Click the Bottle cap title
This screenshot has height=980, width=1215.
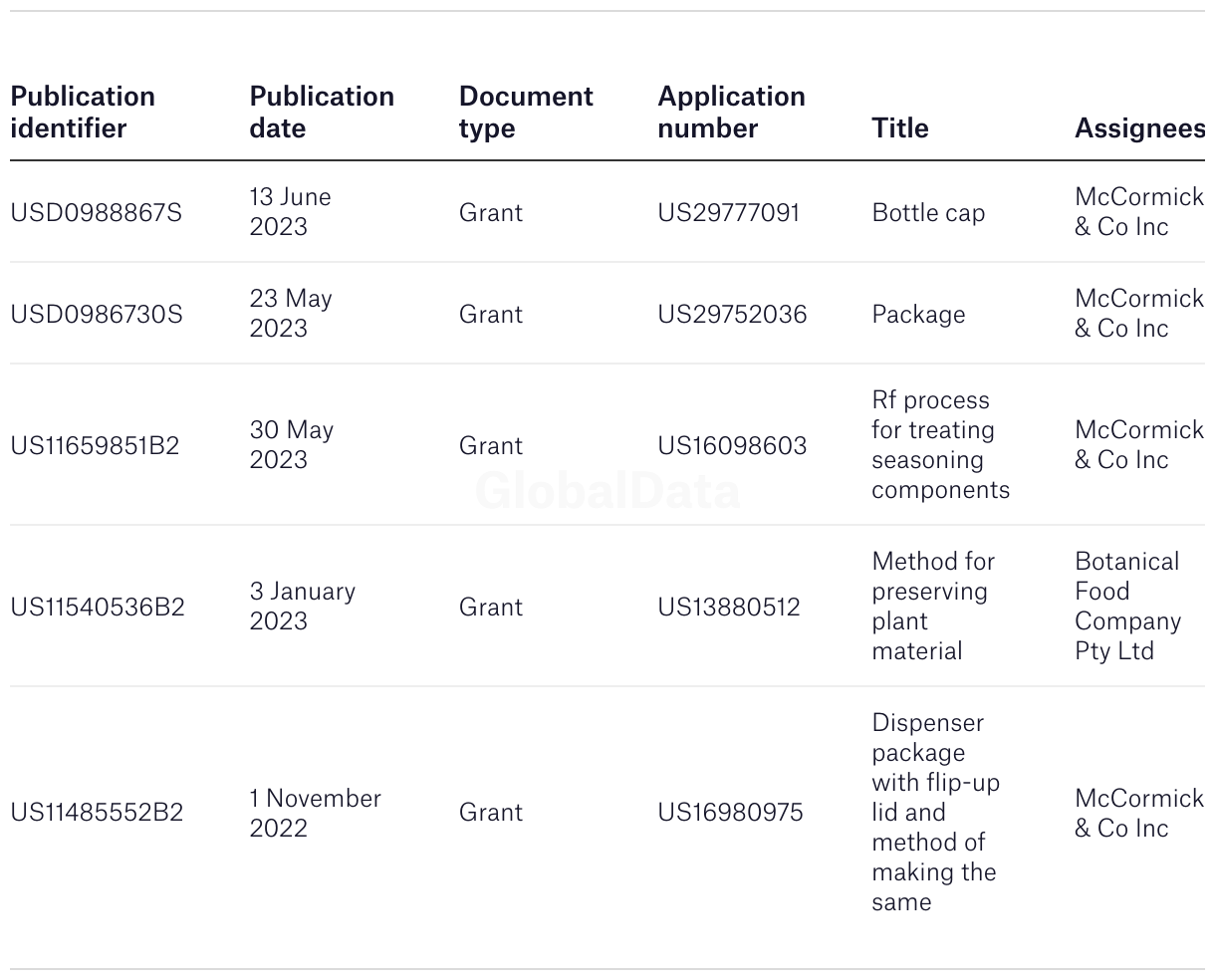[928, 213]
